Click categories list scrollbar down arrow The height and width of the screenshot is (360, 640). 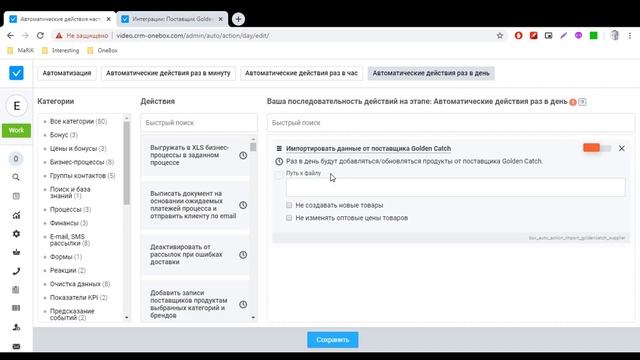127,318
